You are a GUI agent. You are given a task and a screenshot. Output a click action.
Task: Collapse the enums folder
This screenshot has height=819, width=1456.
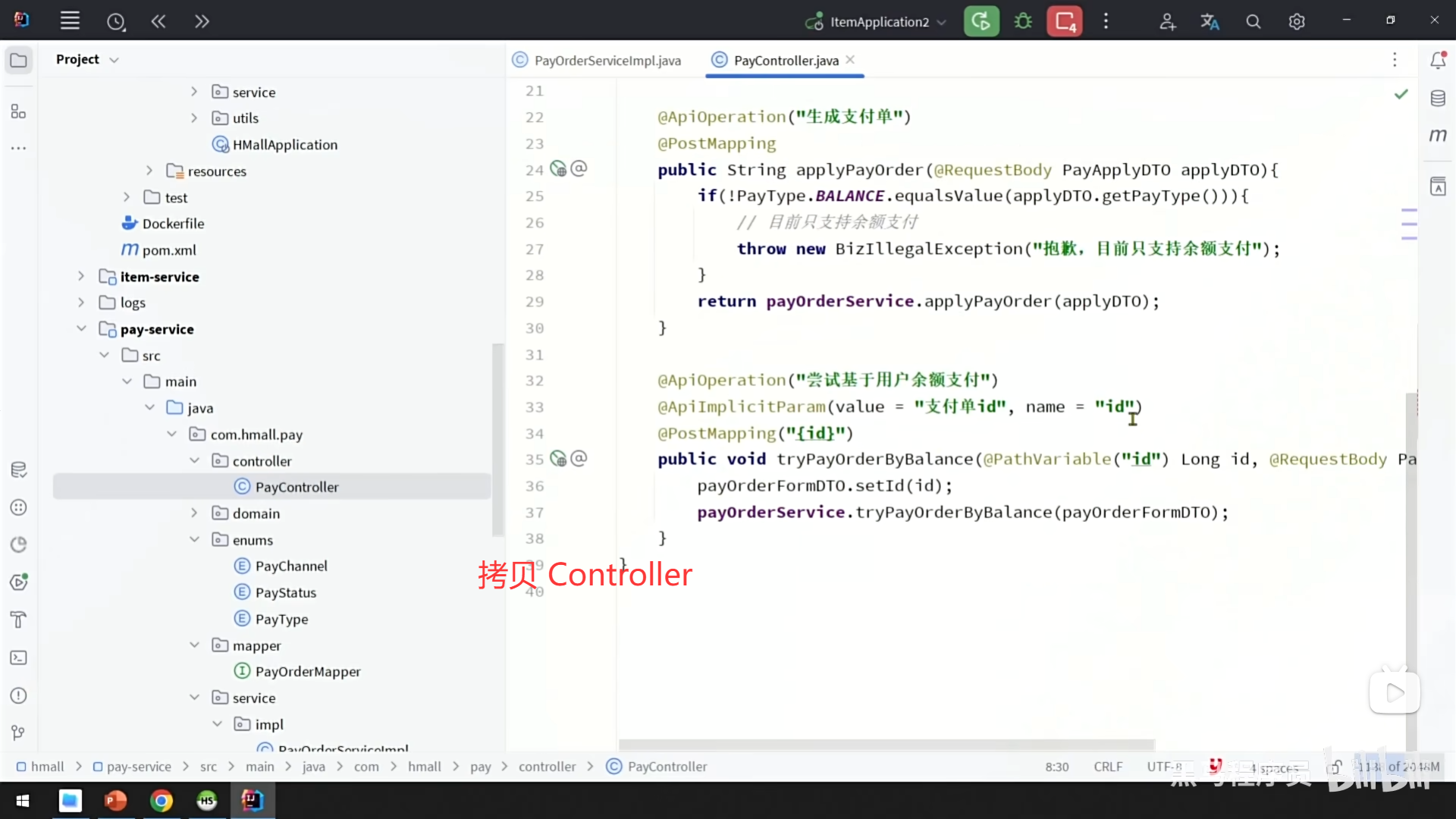195,540
